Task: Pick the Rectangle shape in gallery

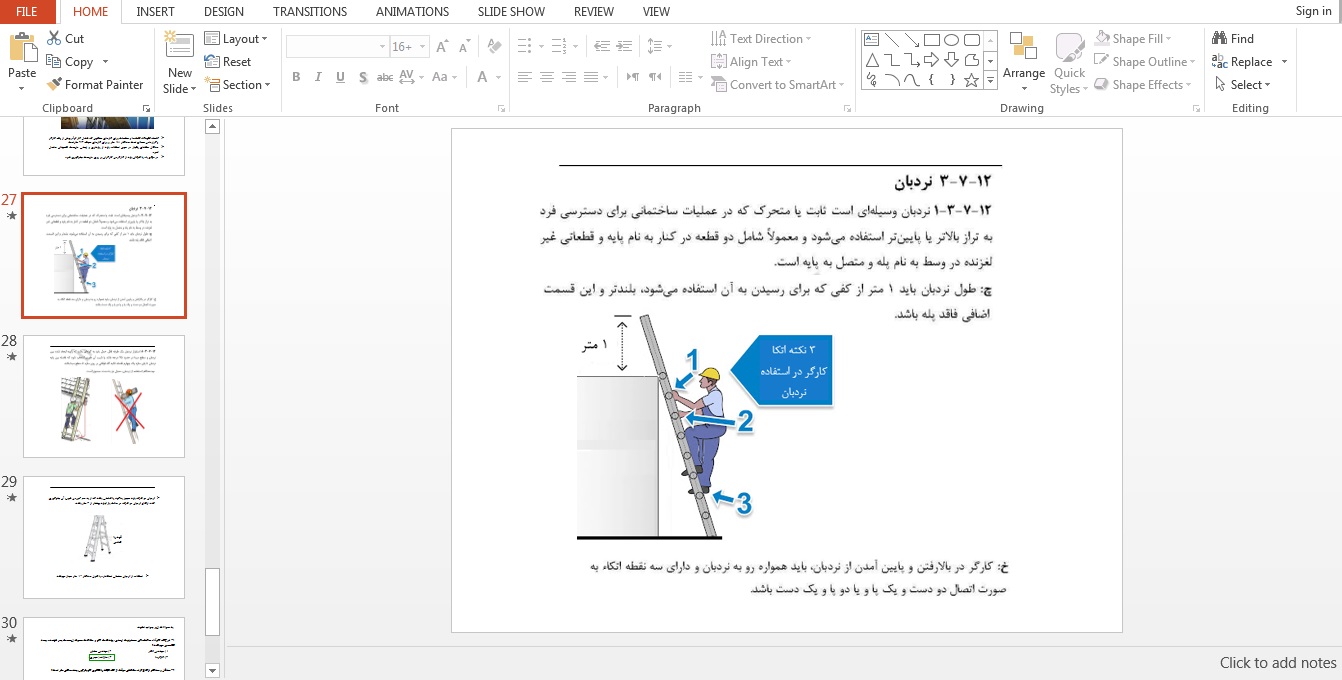Action: 931,40
